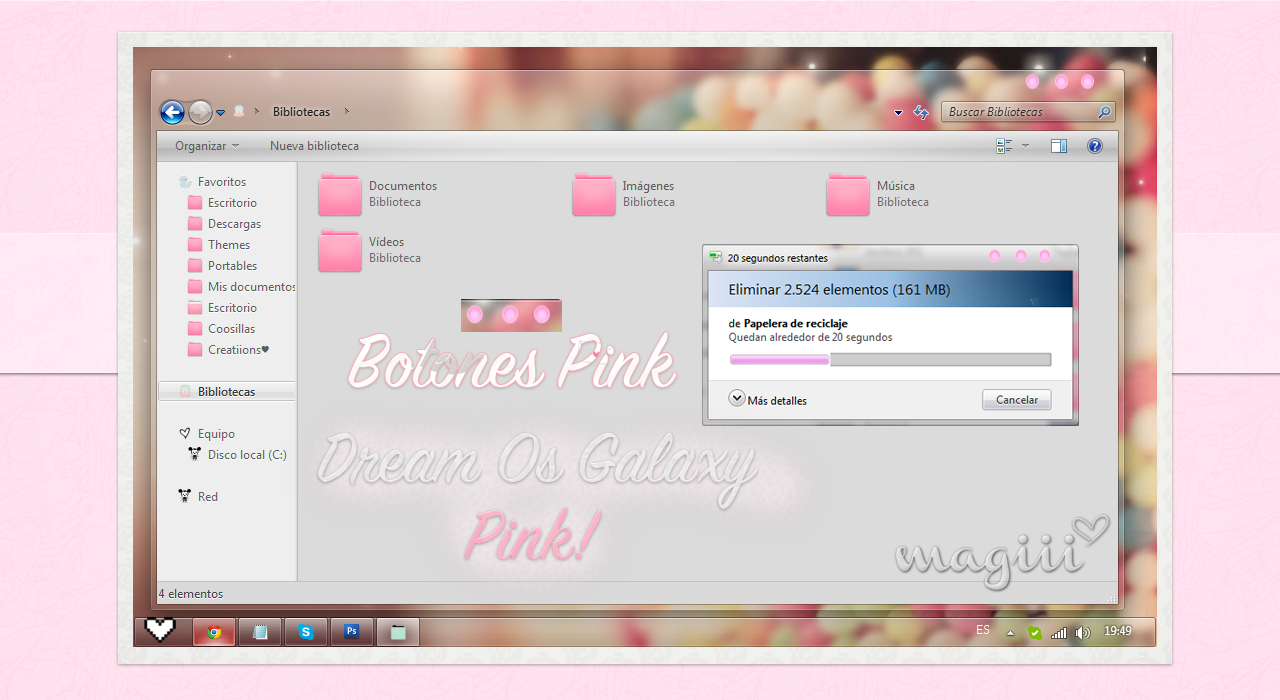
Task: Open Google Chrome in the taskbar
Action: click(213, 631)
